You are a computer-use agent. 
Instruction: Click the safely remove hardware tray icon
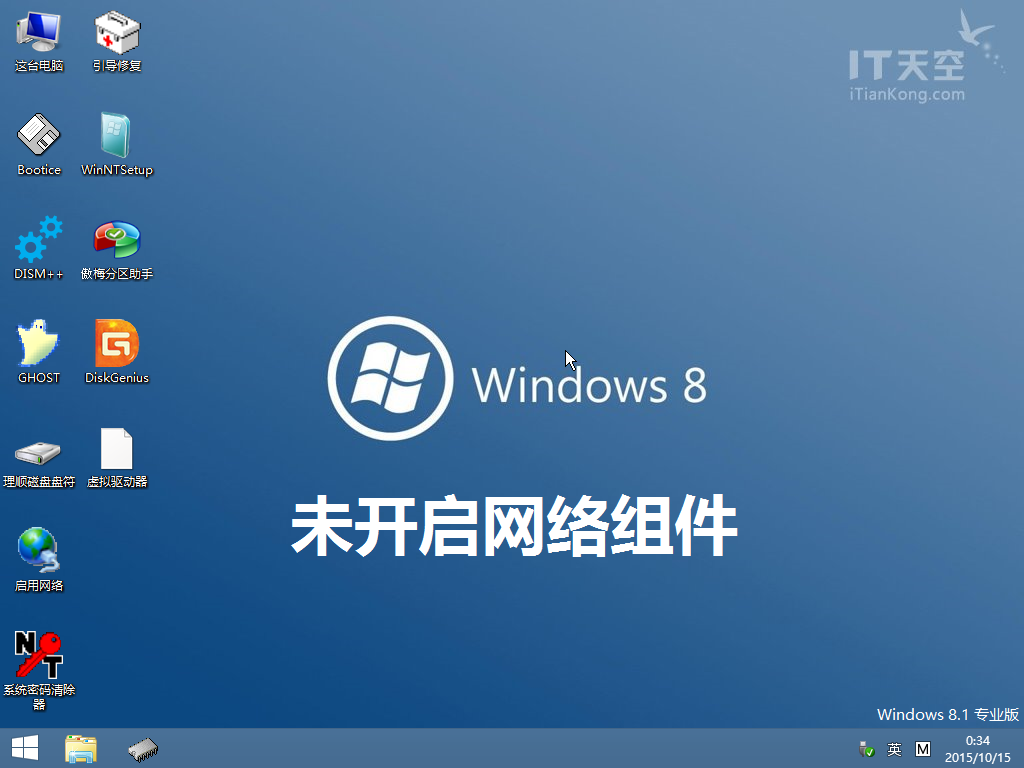pyautogui.click(x=866, y=749)
